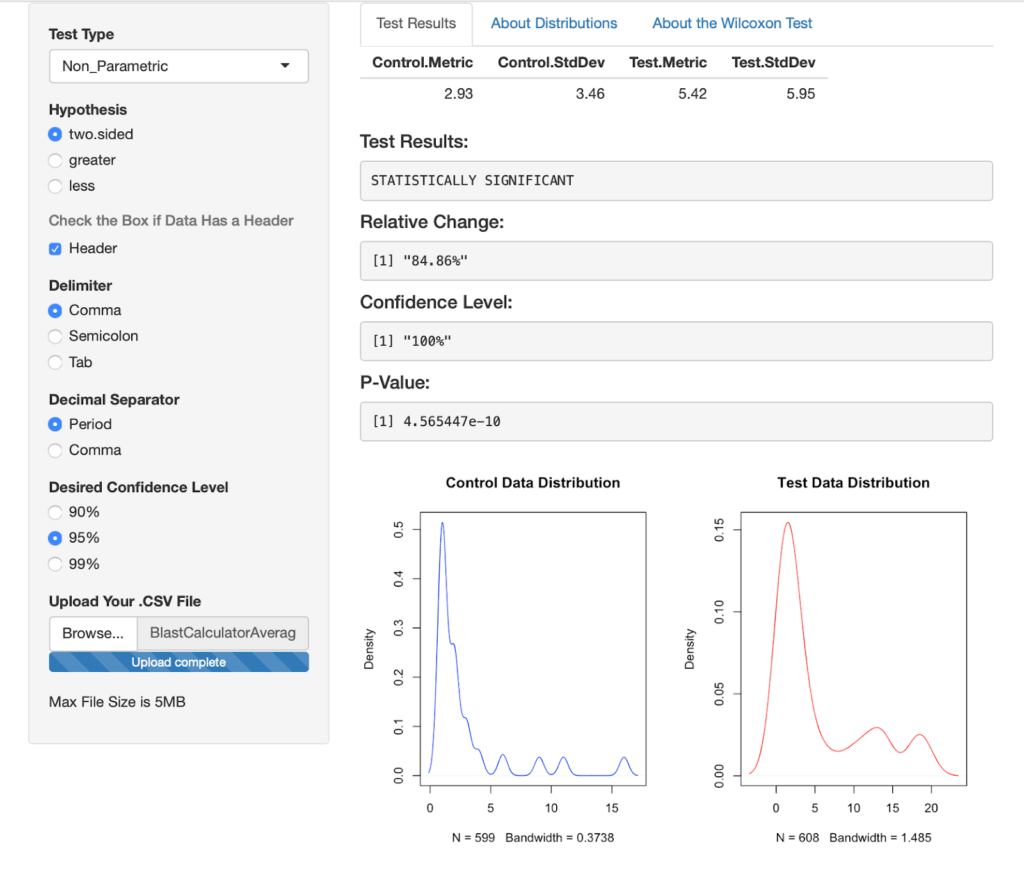Open the About the Wilcoxon Test tab
This screenshot has width=1024, height=878.
732,23
